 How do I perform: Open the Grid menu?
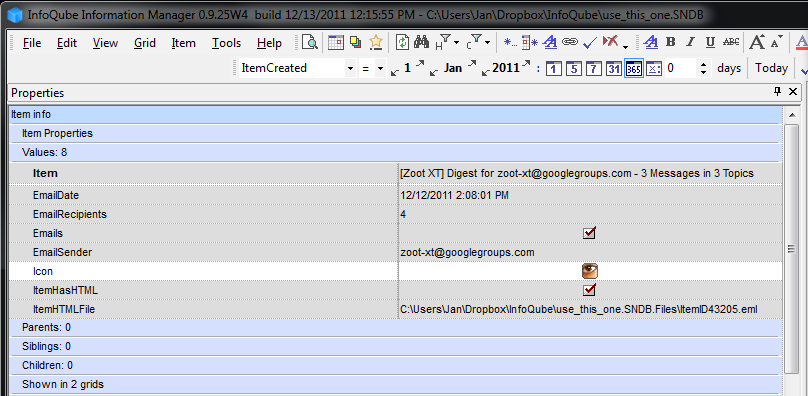click(145, 43)
